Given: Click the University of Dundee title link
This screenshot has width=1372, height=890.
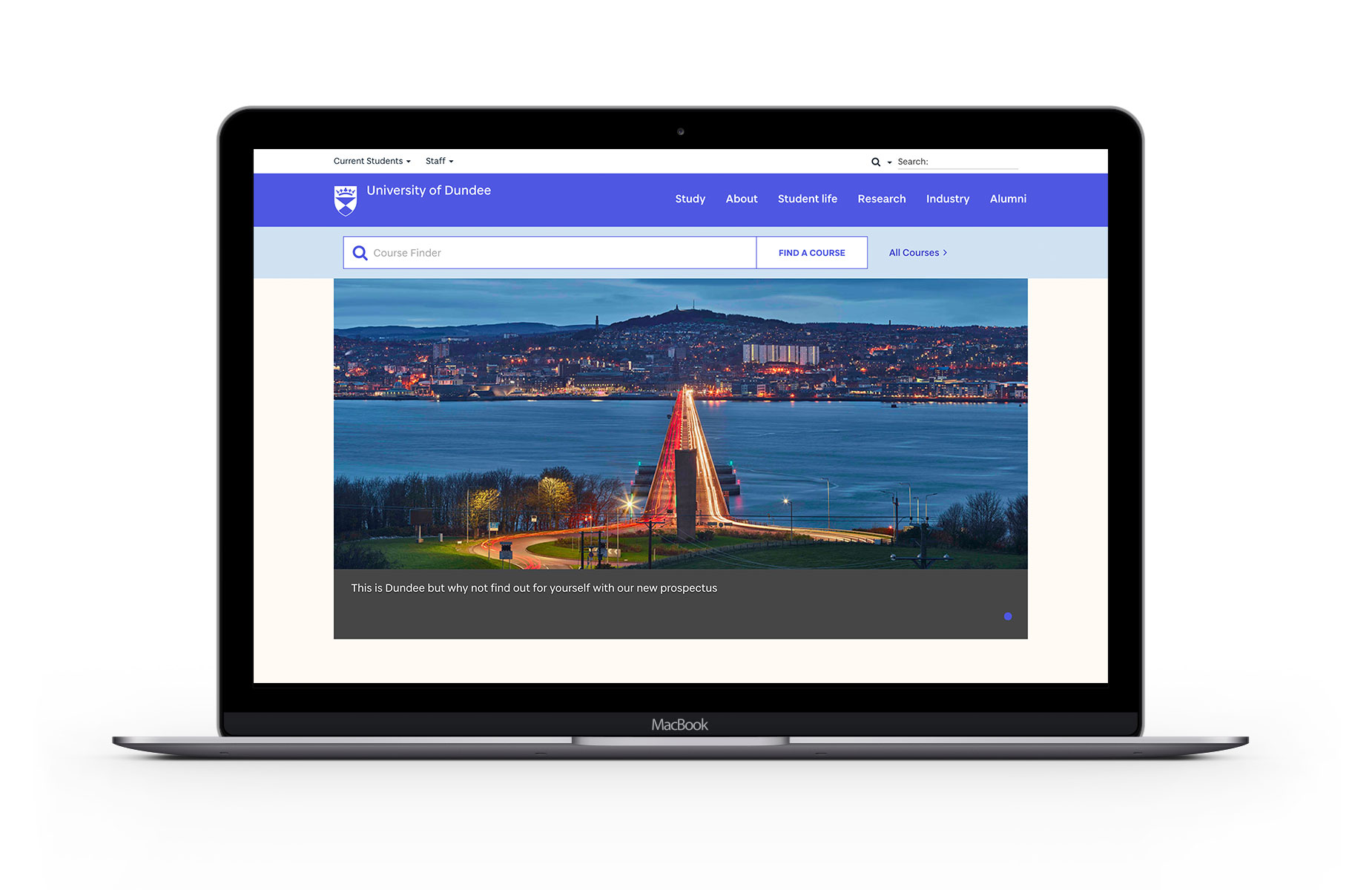Looking at the screenshot, I should pyautogui.click(x=429, y=191).
